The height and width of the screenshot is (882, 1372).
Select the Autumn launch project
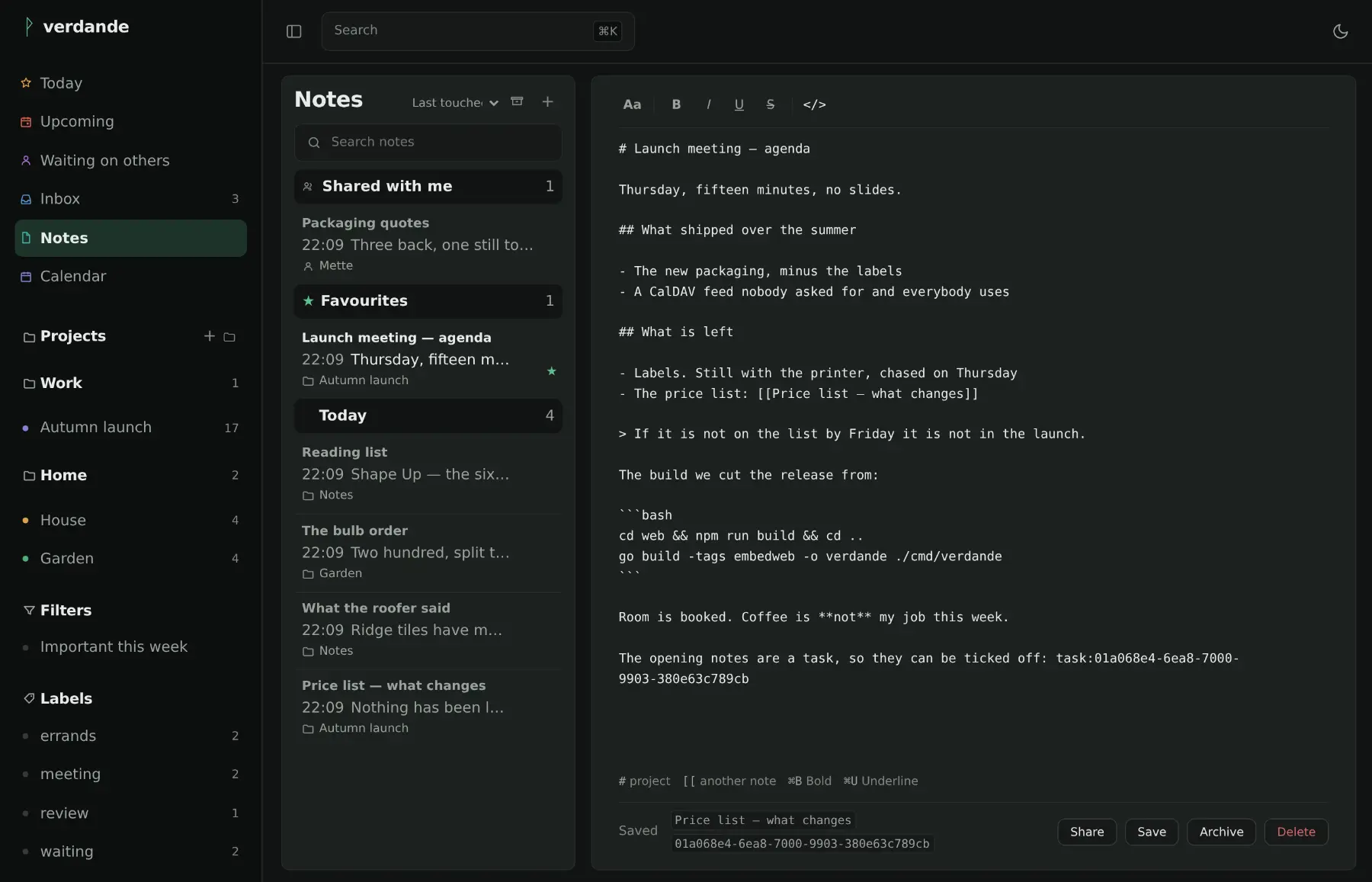click(x=131, y=428)
